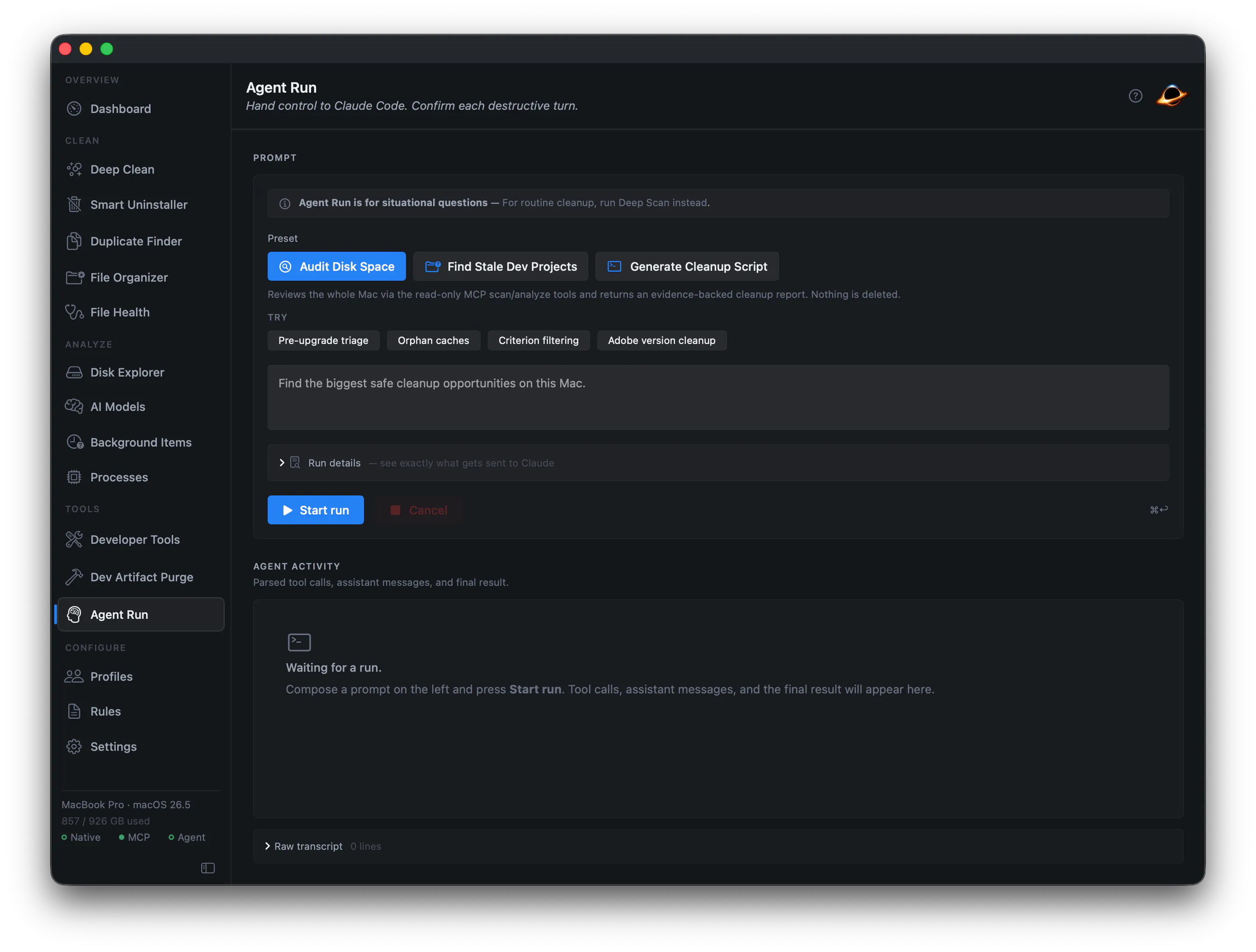Click the '0 lines' transcript count
The image size is (1256, 952).
coord(366,846)
